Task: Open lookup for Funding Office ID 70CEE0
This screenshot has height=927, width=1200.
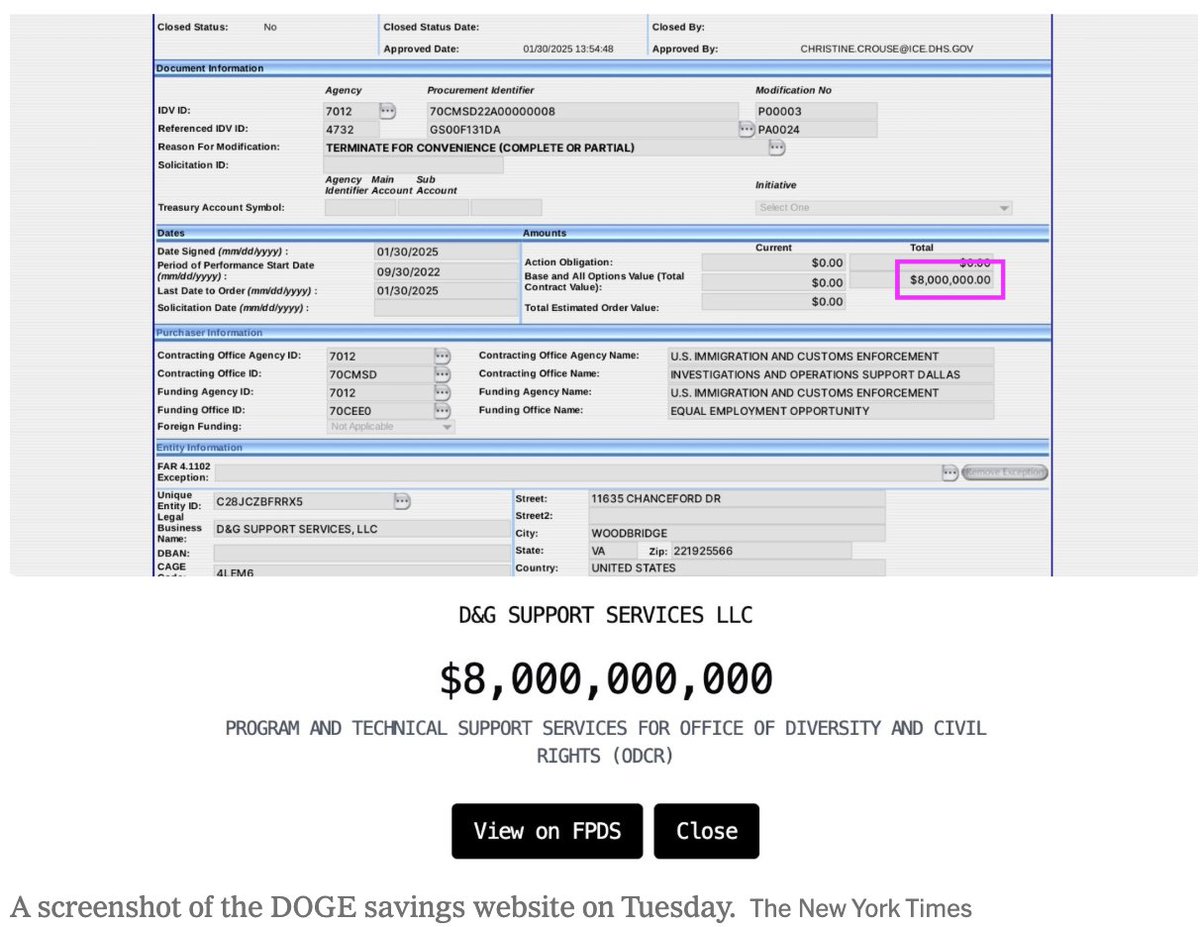Action: pos(442,410)
